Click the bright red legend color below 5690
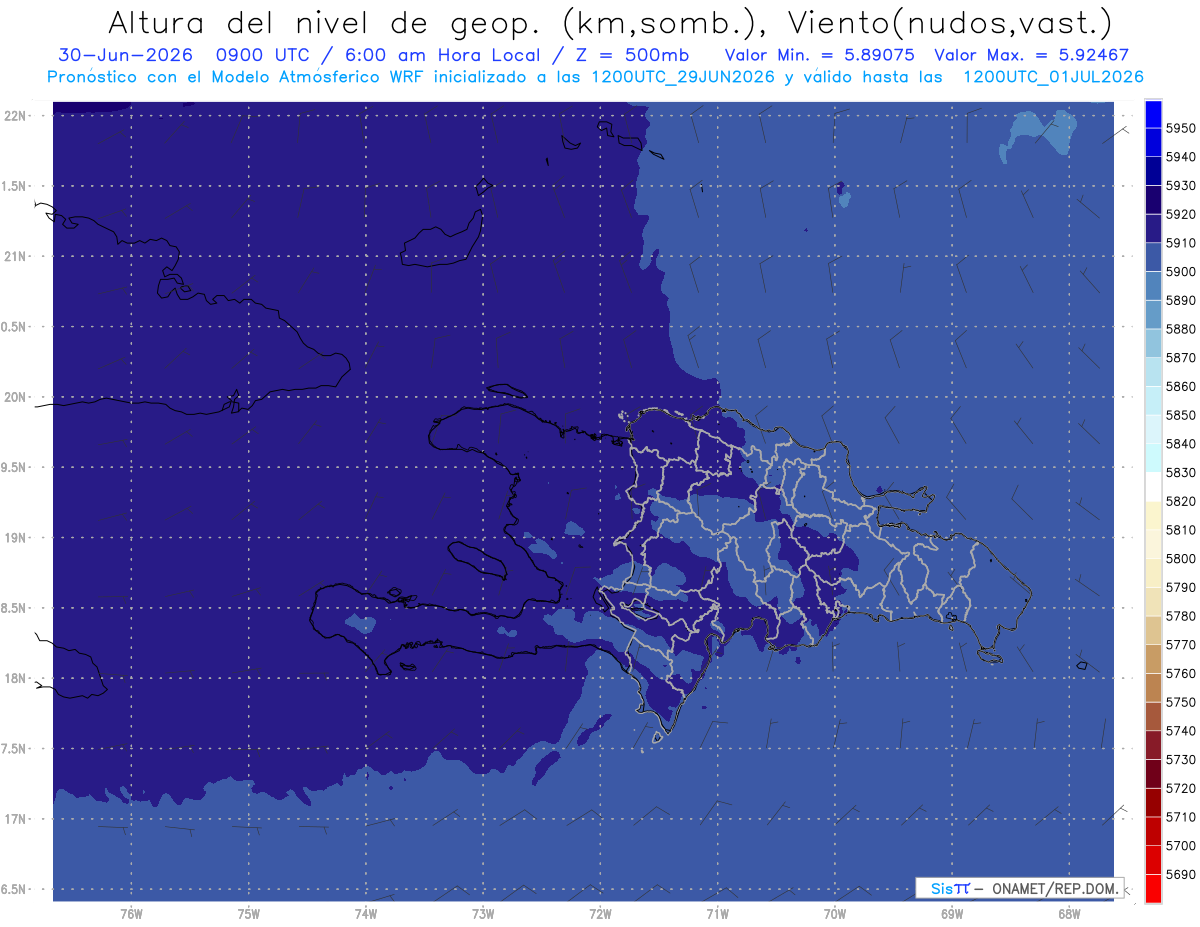Image resolution: width=1200 pixels, height=927 pixels. [x=1153, y=888]
